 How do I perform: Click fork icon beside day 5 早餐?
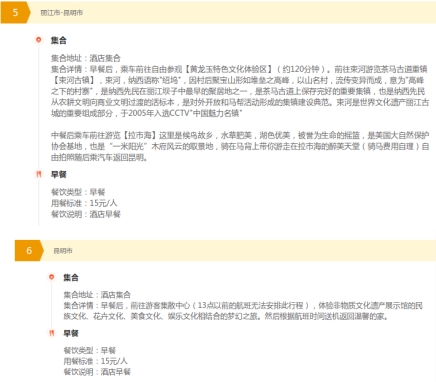click(x=39, y=174)
